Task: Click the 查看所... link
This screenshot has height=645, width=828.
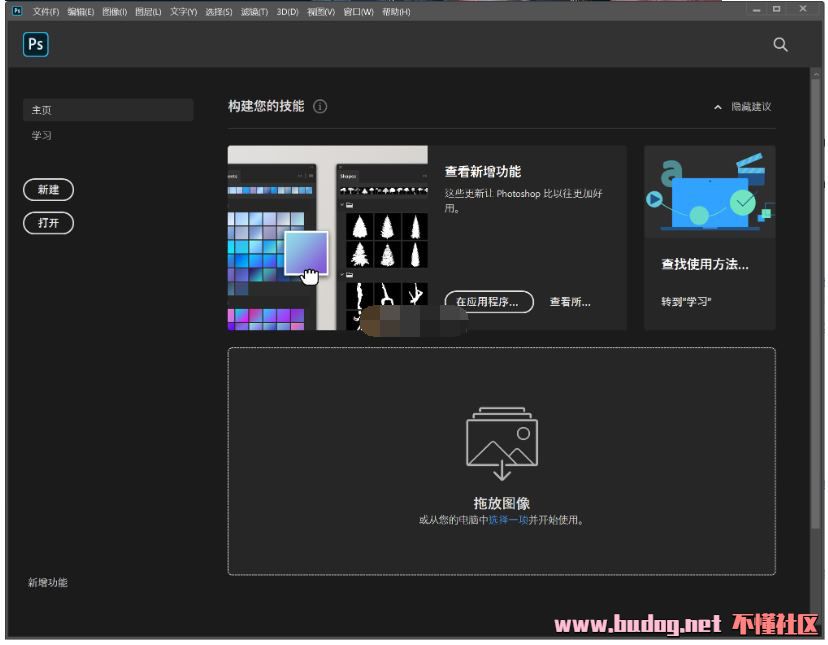Action: [x=570, y=302]
